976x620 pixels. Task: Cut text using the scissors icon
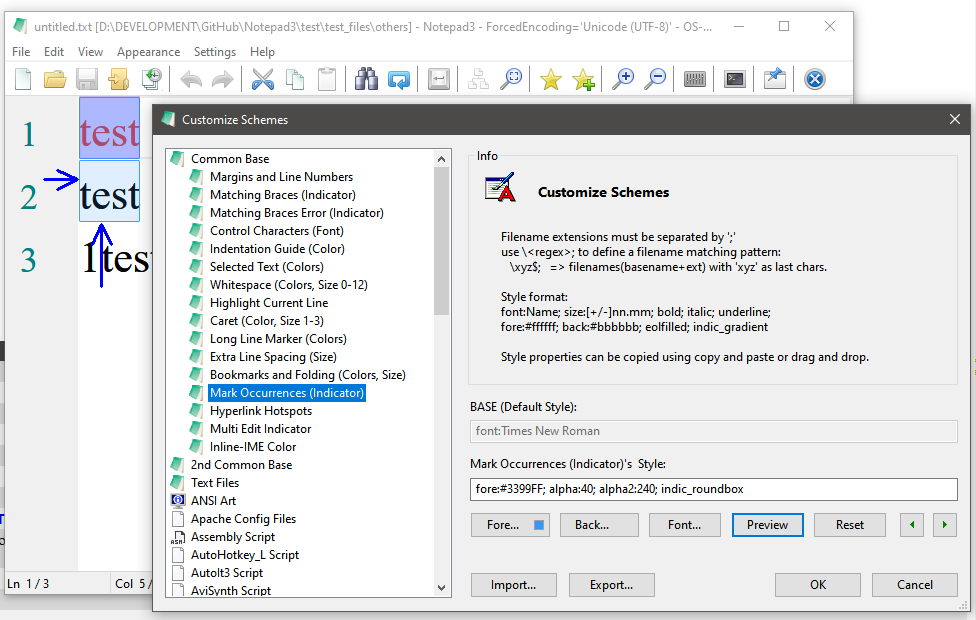click(x=263, y=78)
